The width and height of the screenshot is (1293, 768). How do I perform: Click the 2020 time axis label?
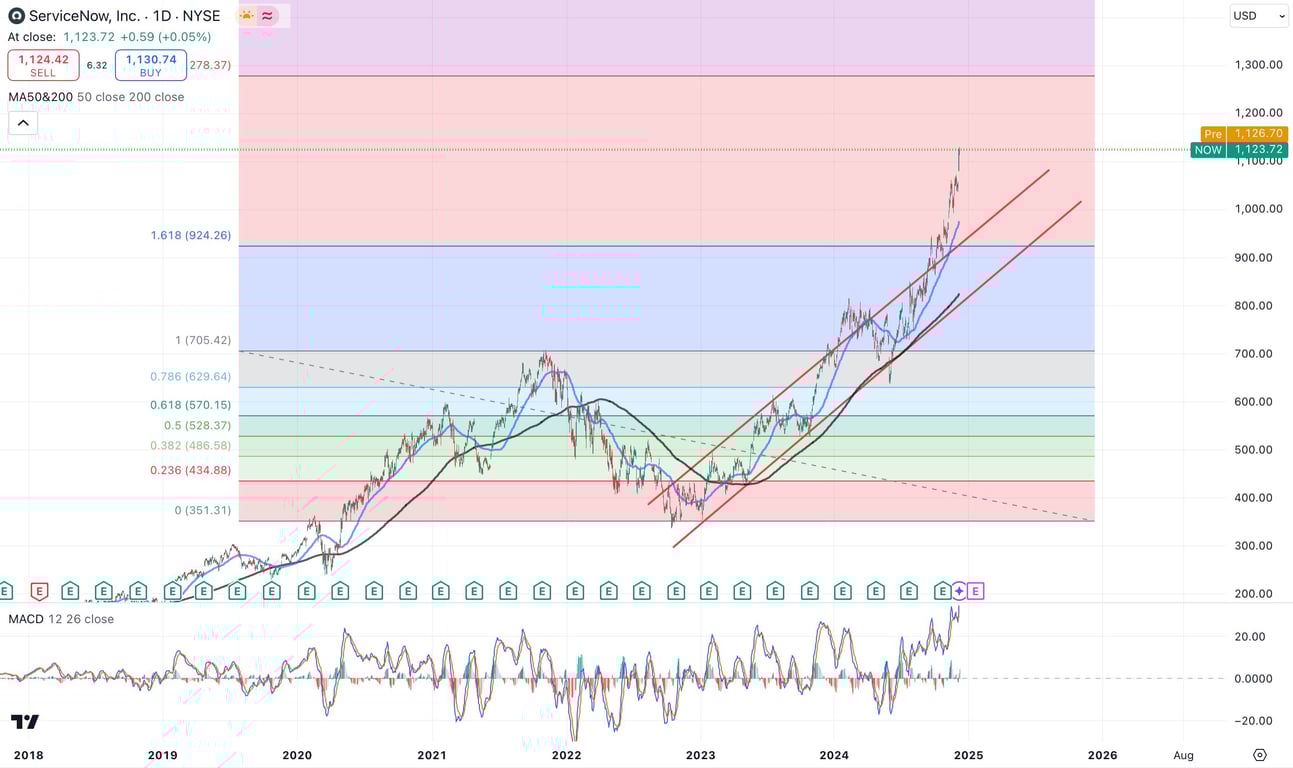[297, 755]
